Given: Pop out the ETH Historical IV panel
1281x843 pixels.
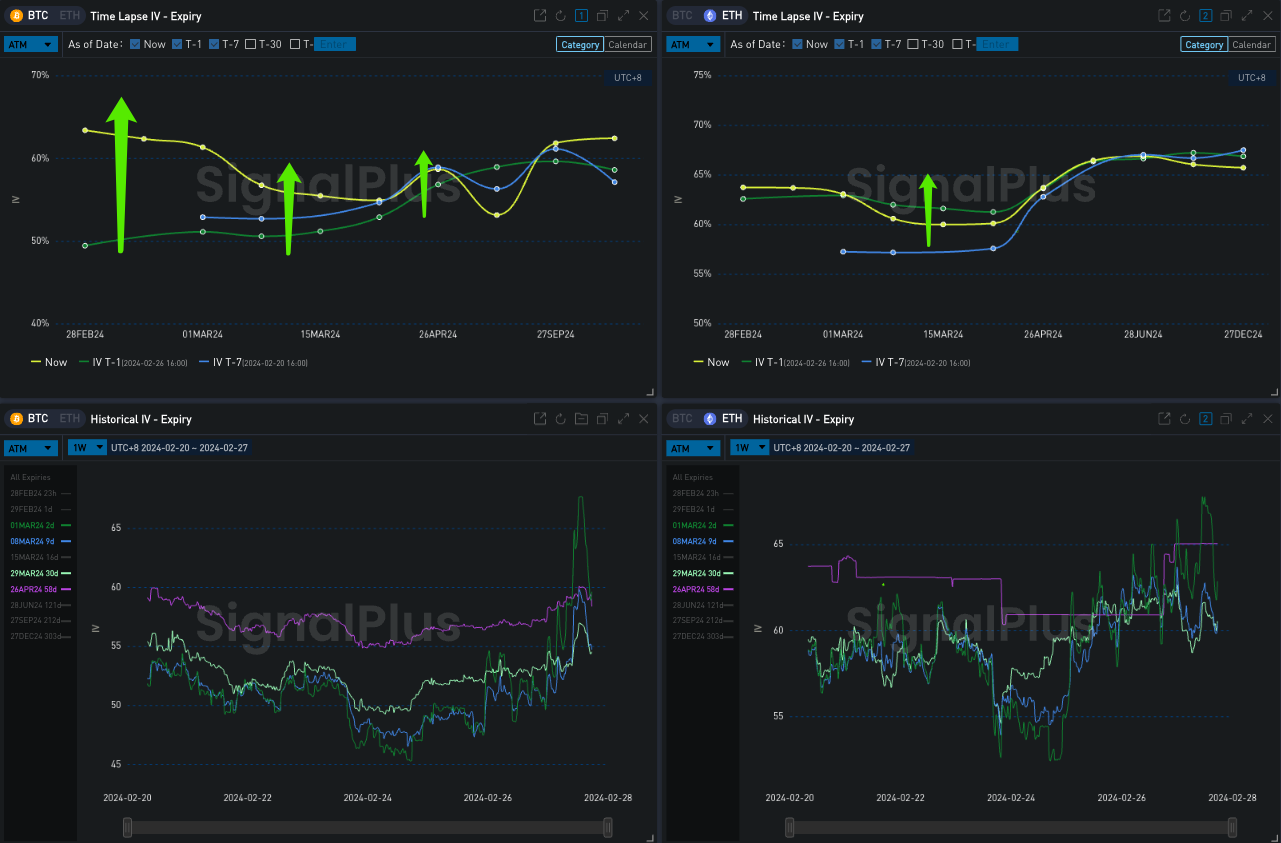Looking at the screenshot, I should (x=1164, y=419).
